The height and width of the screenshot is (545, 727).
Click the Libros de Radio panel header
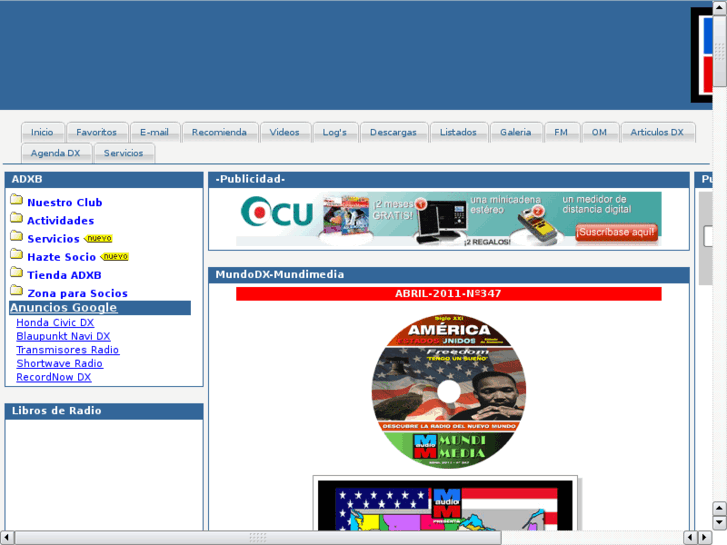tap(104, 411)
